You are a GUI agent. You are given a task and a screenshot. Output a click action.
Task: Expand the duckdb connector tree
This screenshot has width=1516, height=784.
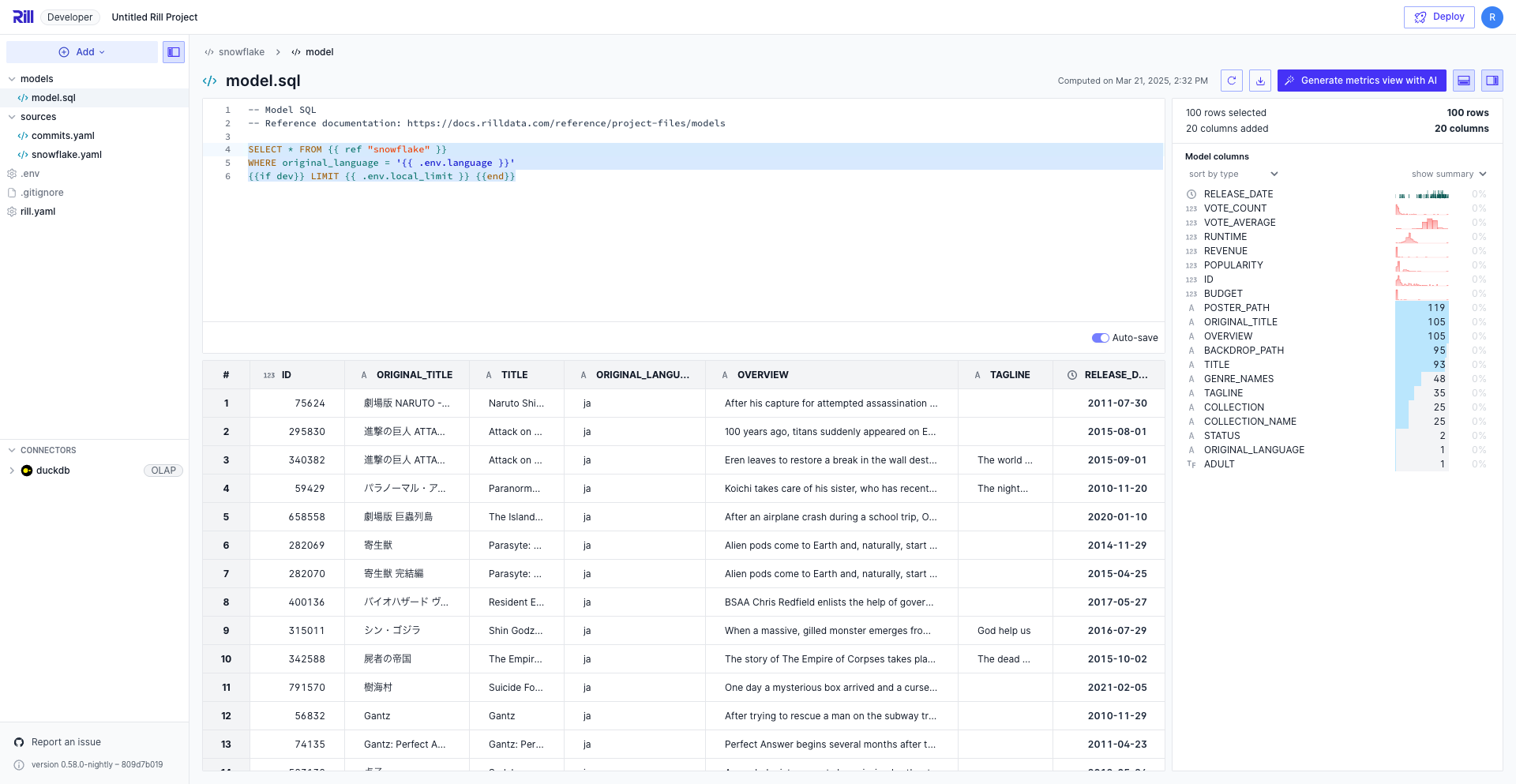(x=12, y=471)
